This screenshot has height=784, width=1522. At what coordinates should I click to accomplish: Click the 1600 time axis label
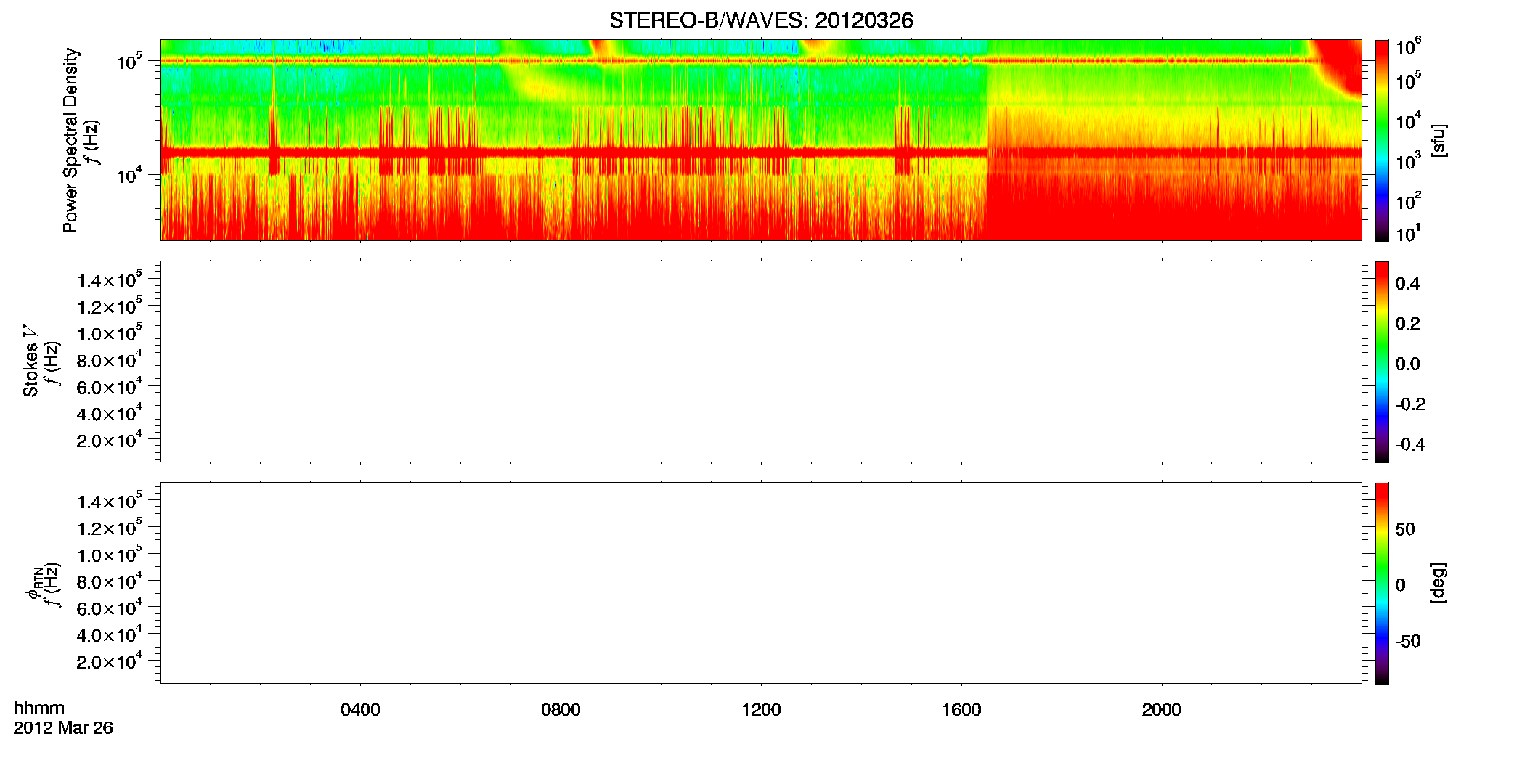(961, 710)
